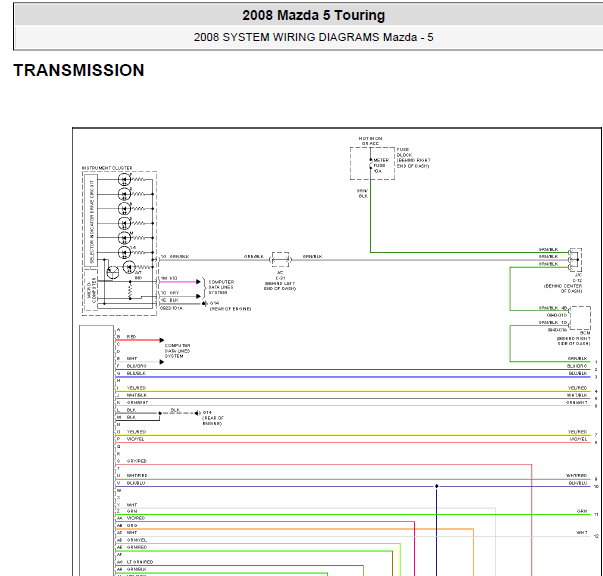Click the "VIO/YEL" label at pin P
Screen dimensions: 603x576
(135, 439)
